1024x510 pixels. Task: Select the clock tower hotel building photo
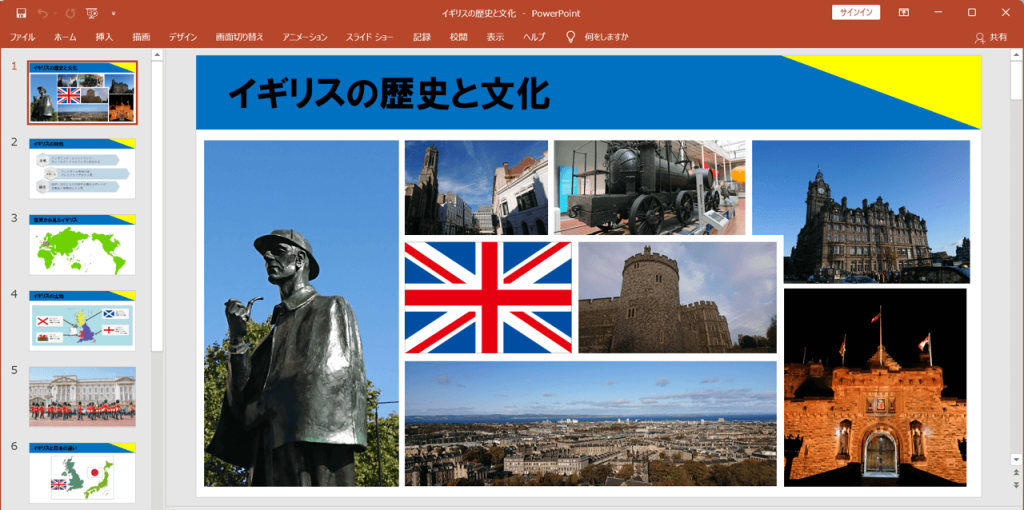tap(861, 212)
